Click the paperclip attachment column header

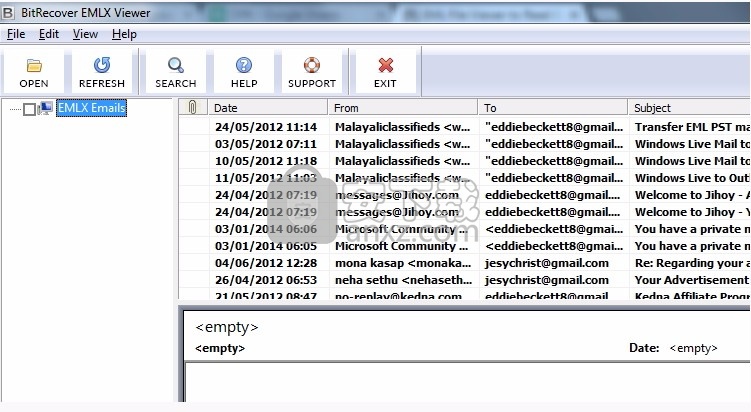point(193,107)
